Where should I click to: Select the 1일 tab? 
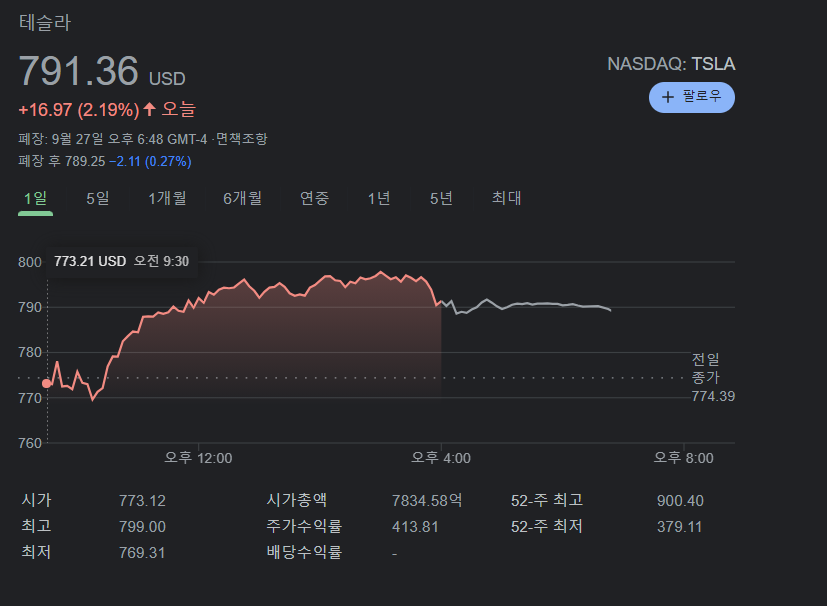[x=35, y=199]
